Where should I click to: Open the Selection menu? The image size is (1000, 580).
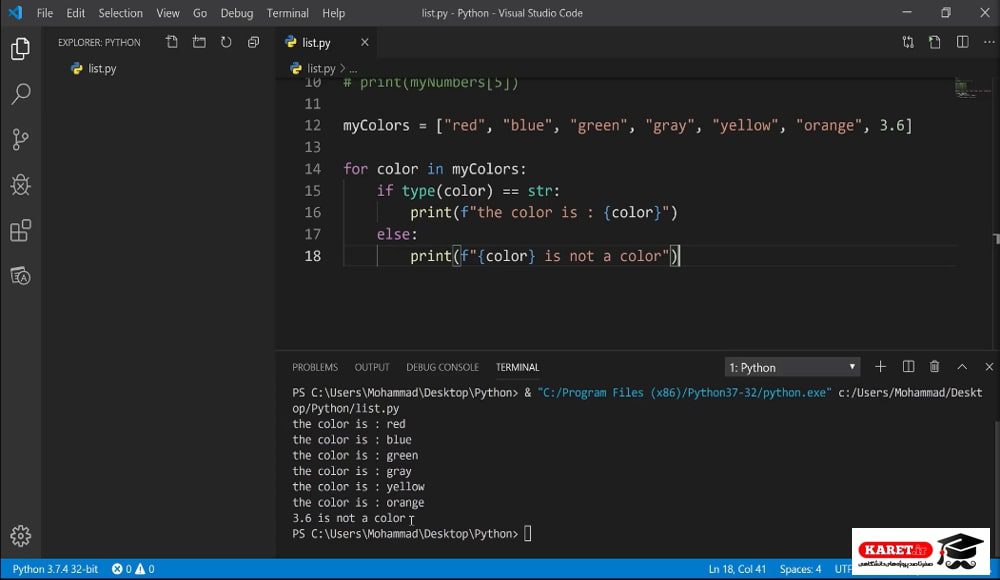[121, 13]
